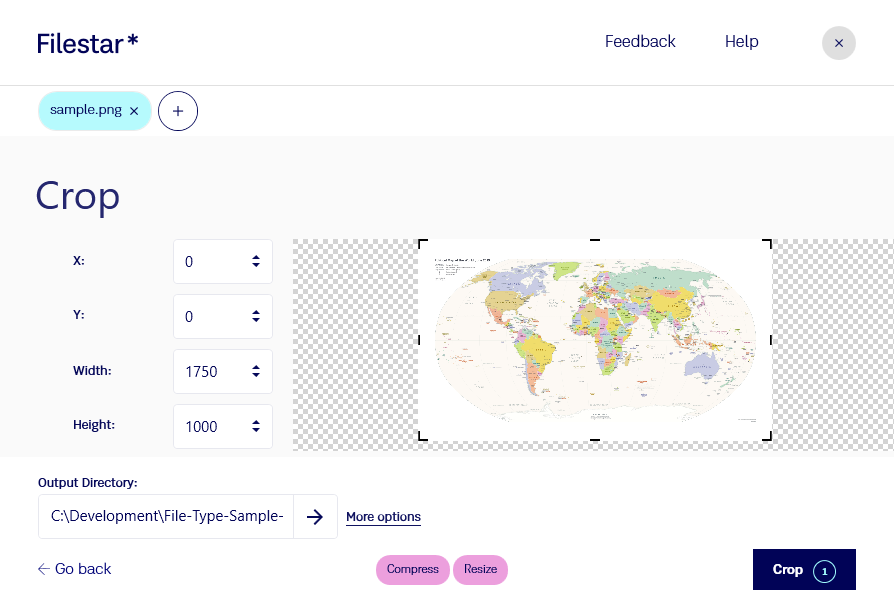Select the bottom-left crop corner handle
Image resolution: width=894 pixels, height=600 pixels.
[422, 436]
